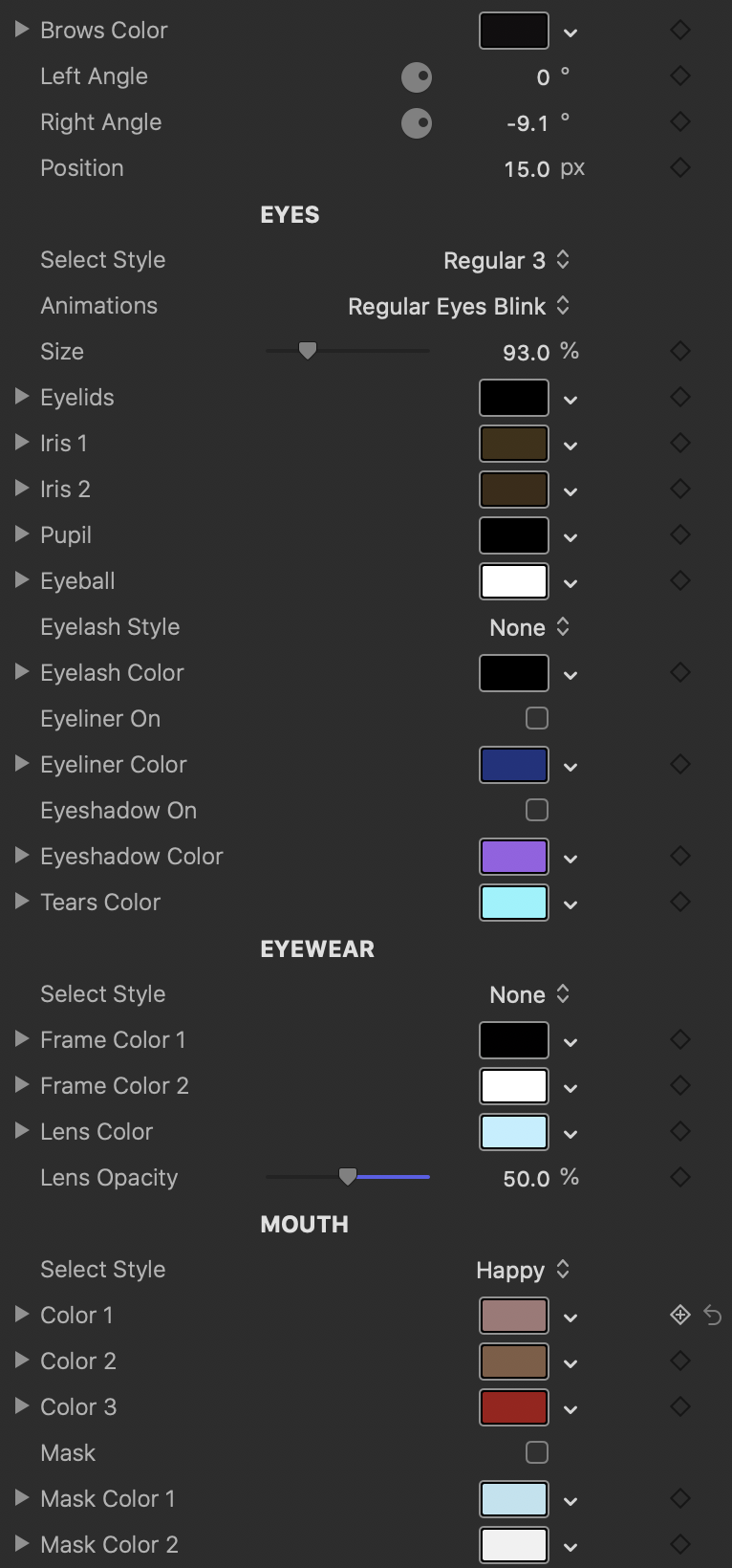Open the dropdown arrow beside Pupil color
Screen dimensions: 732x1568
[x=571, y=537]
